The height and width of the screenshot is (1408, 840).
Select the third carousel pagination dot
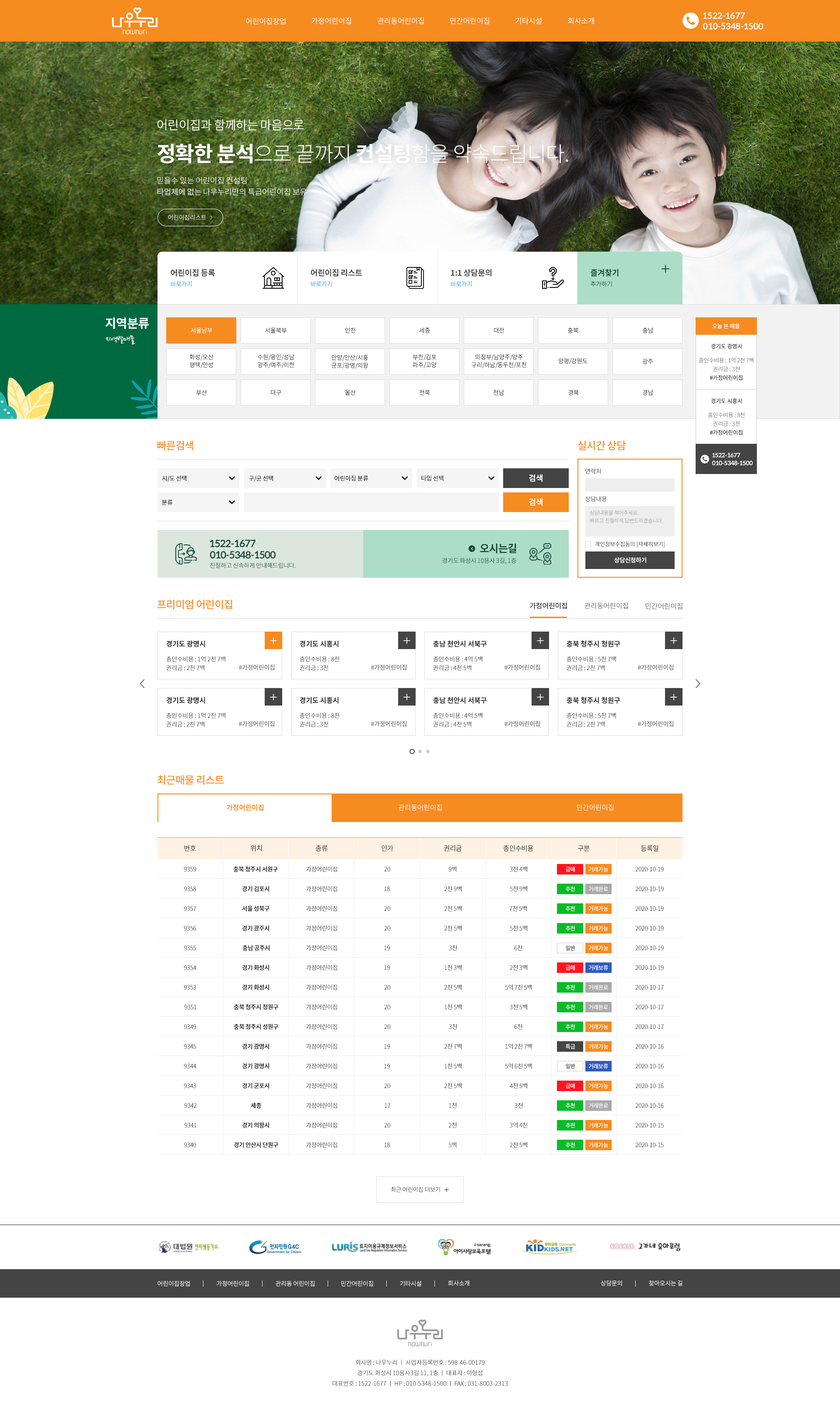click(x=428, y=751)
